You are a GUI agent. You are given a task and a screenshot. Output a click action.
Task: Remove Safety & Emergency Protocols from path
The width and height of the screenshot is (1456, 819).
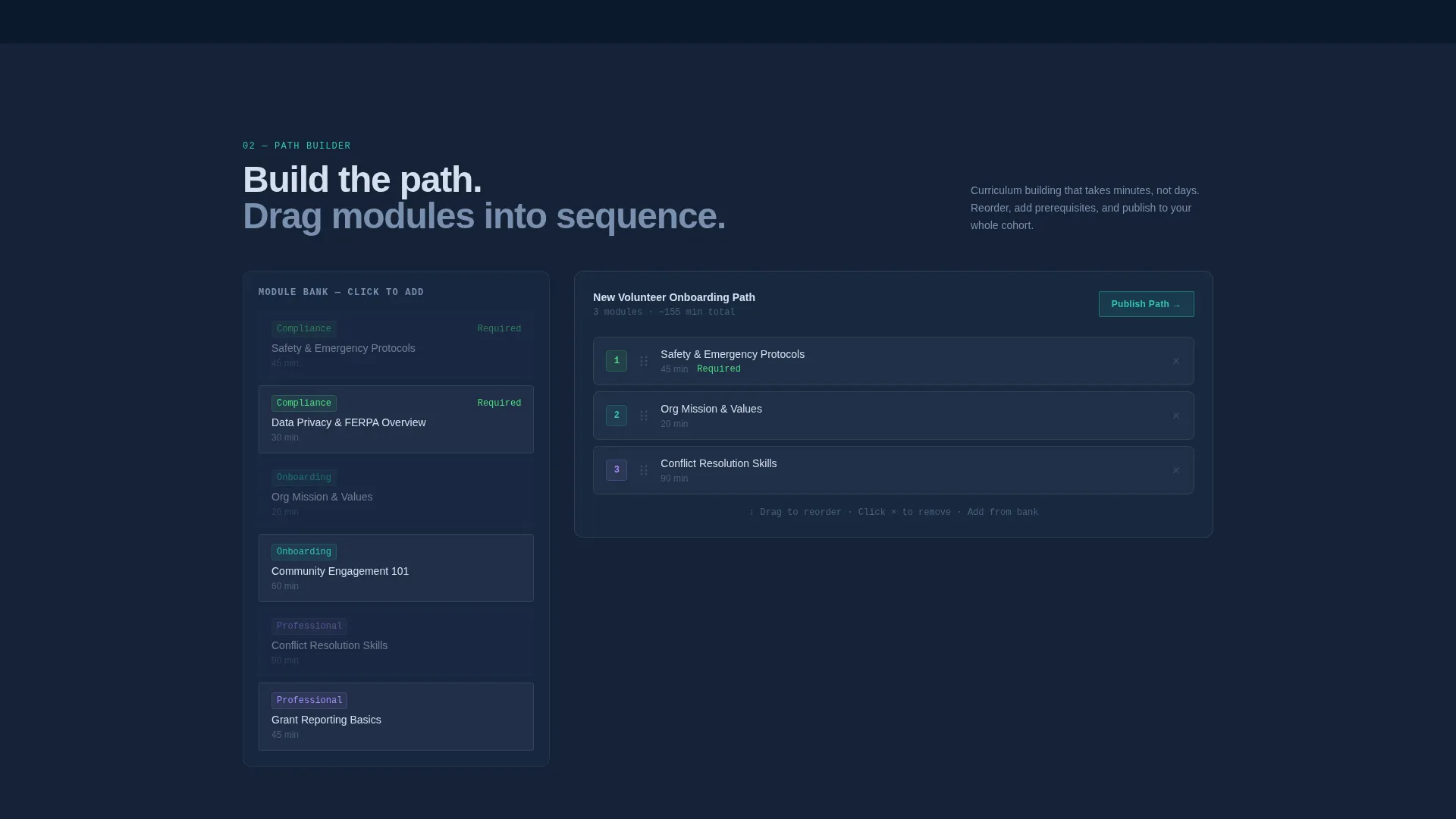1175,361
